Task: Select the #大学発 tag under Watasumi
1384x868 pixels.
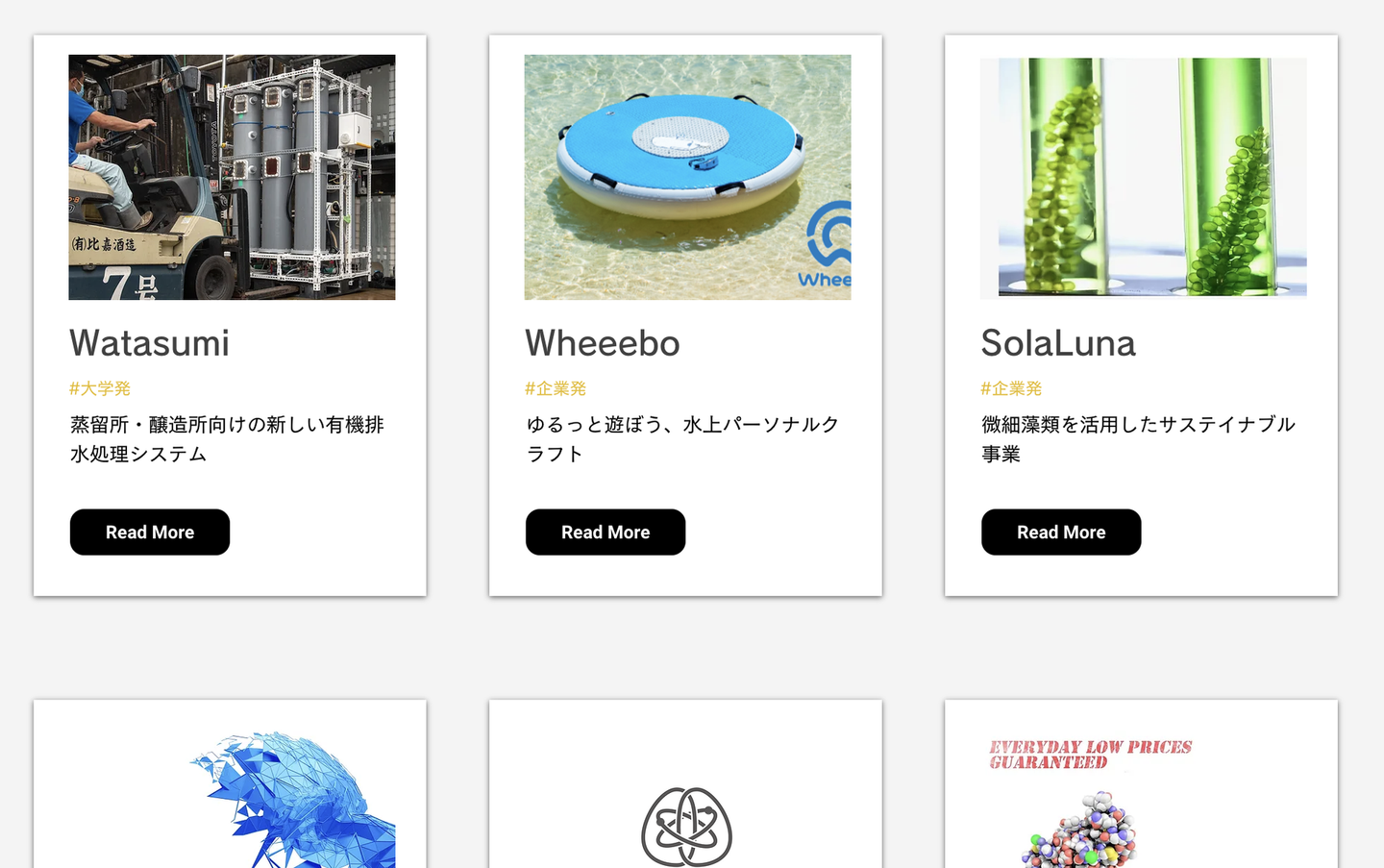Action: pyautogui.click(x=100, y=388)
